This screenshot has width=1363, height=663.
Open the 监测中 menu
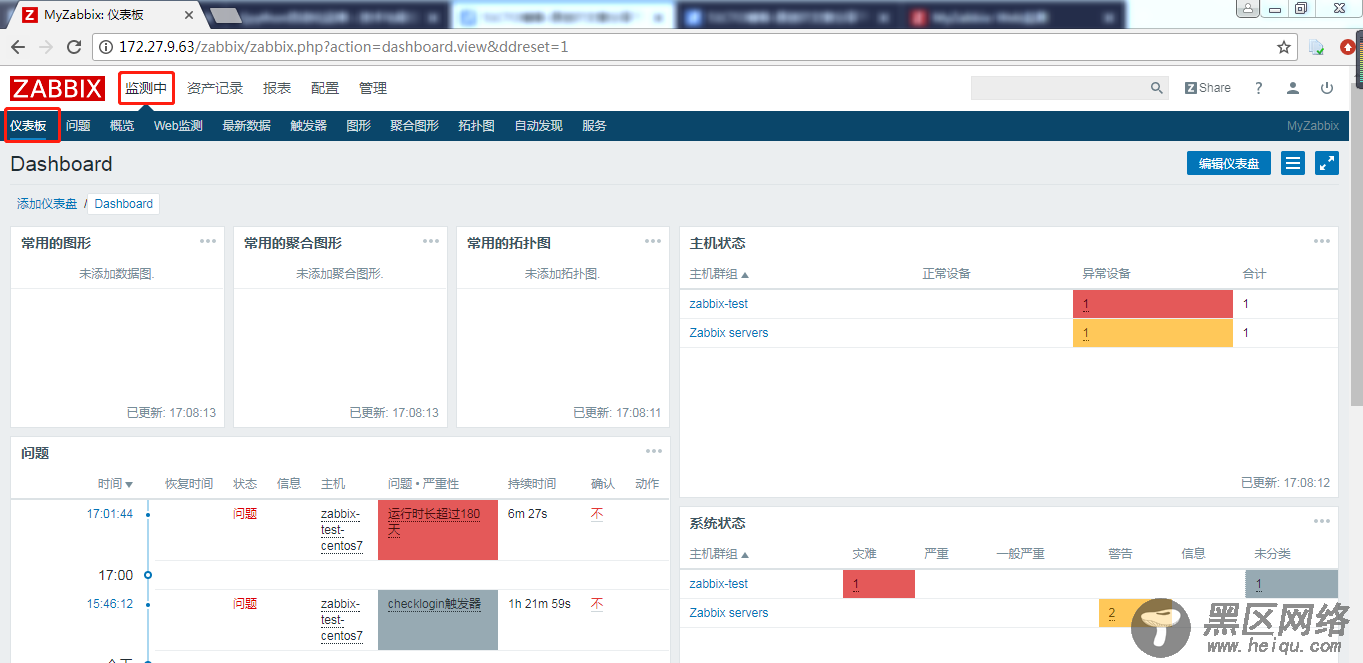(146, 88)
